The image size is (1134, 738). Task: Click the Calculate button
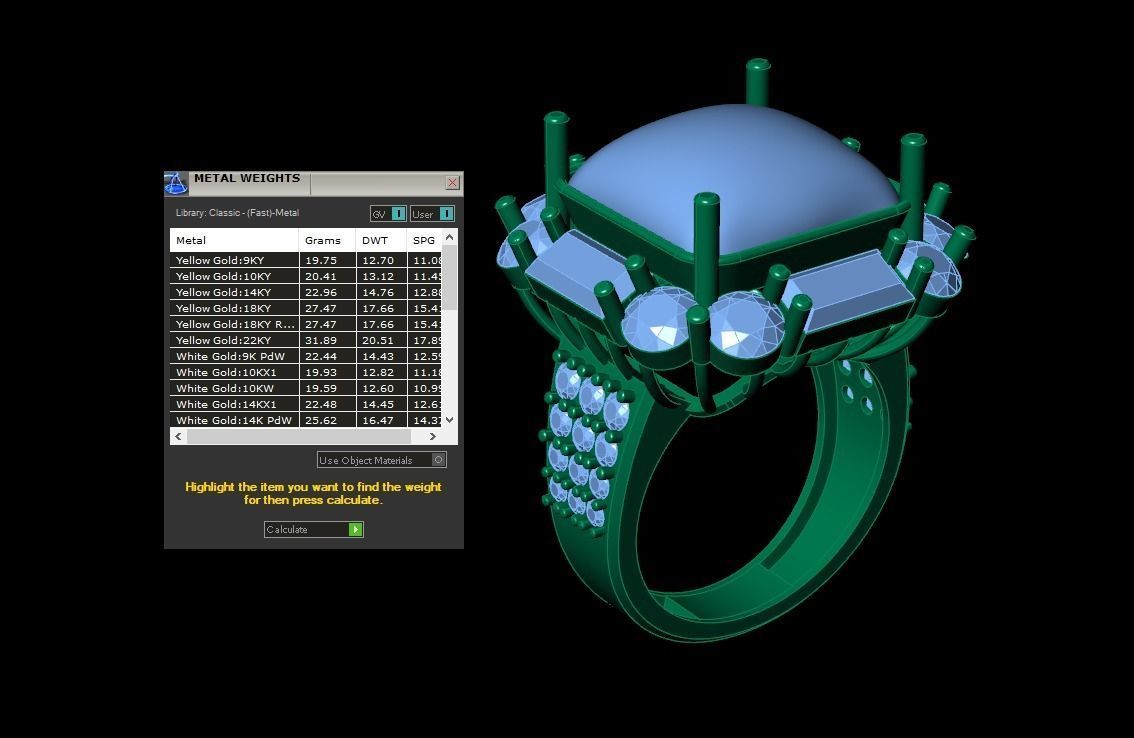tap(314, 530)
